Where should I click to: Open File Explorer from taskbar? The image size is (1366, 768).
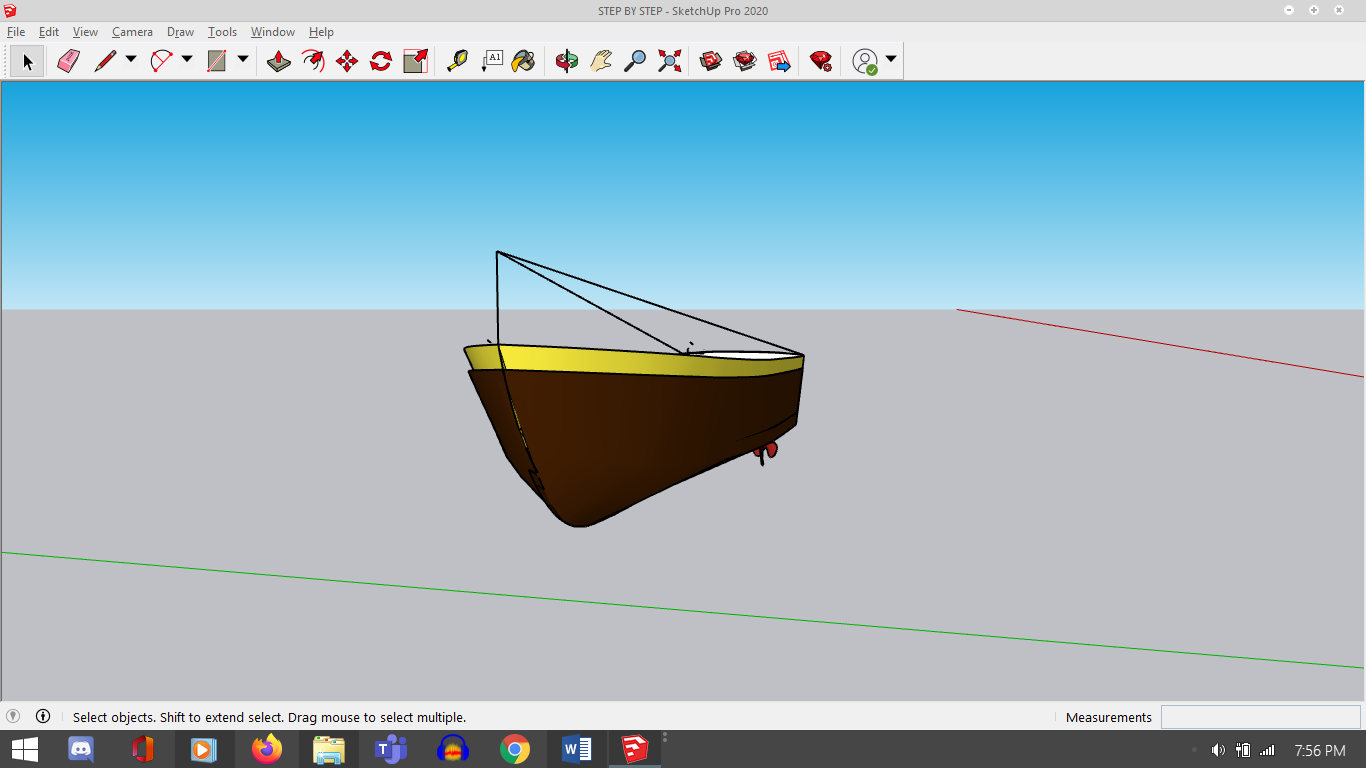328,749
